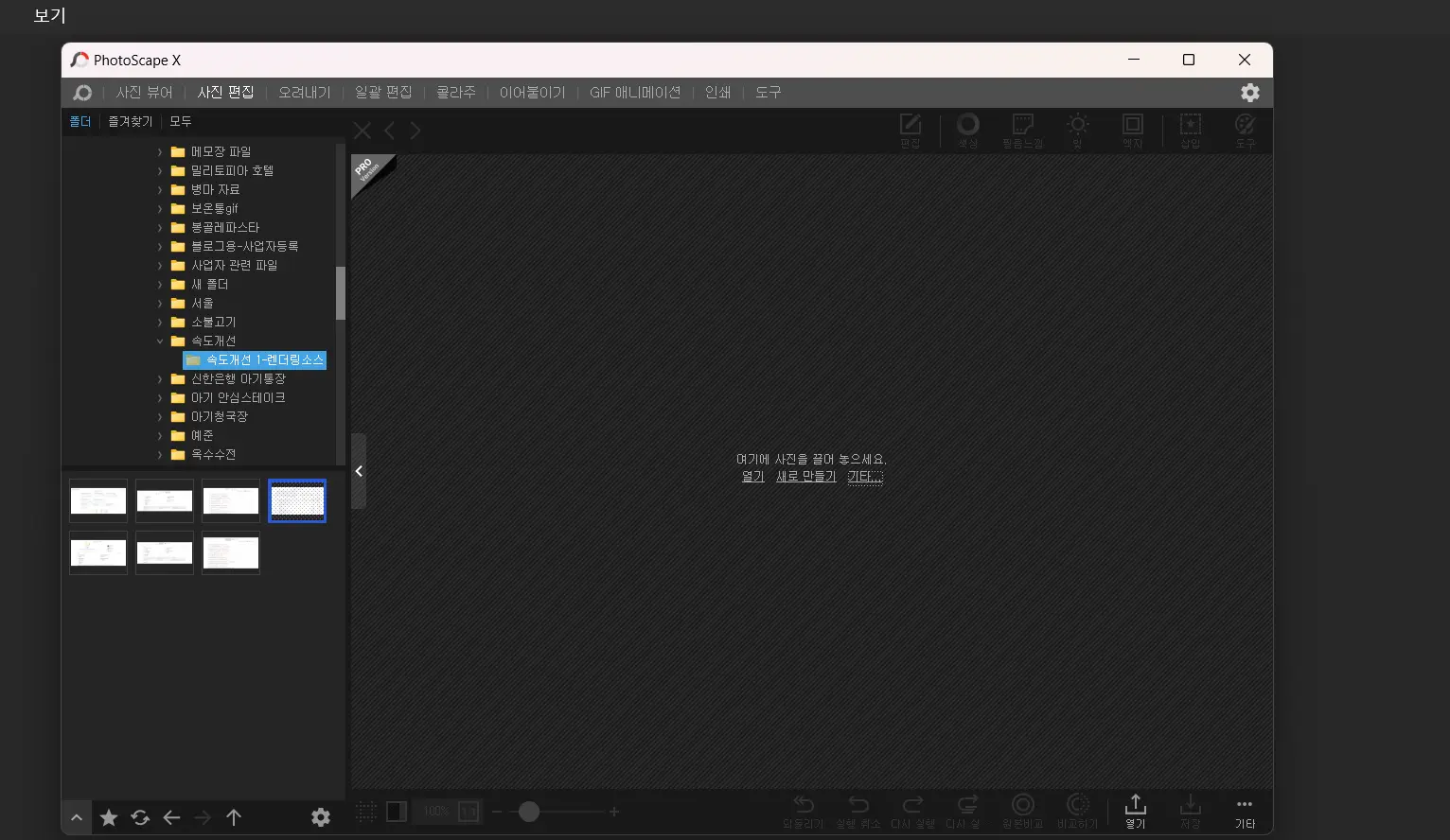Open the 삽입 (Insert) panel

point(1191,131)
